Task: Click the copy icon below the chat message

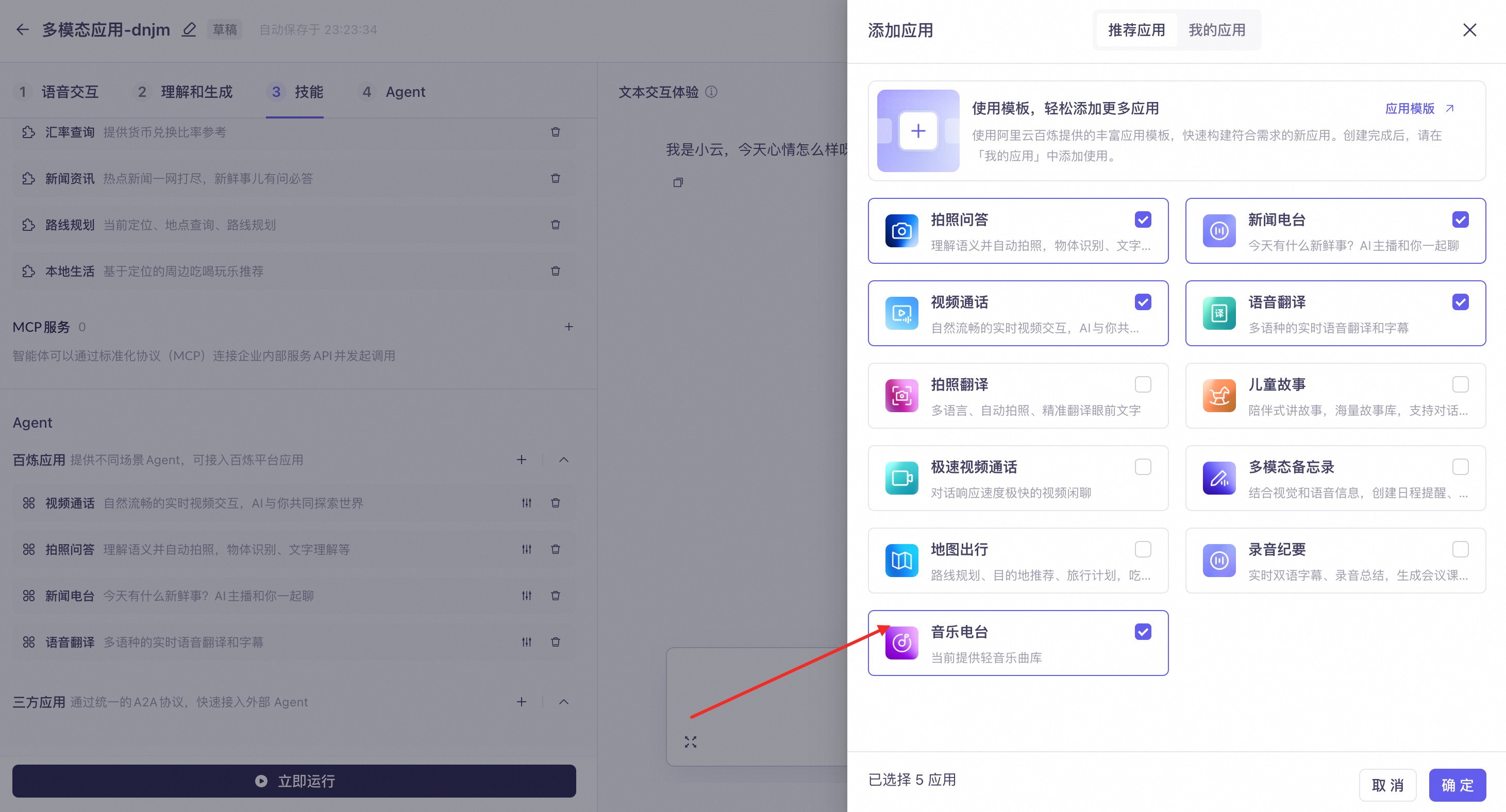Action: [678, 182]
